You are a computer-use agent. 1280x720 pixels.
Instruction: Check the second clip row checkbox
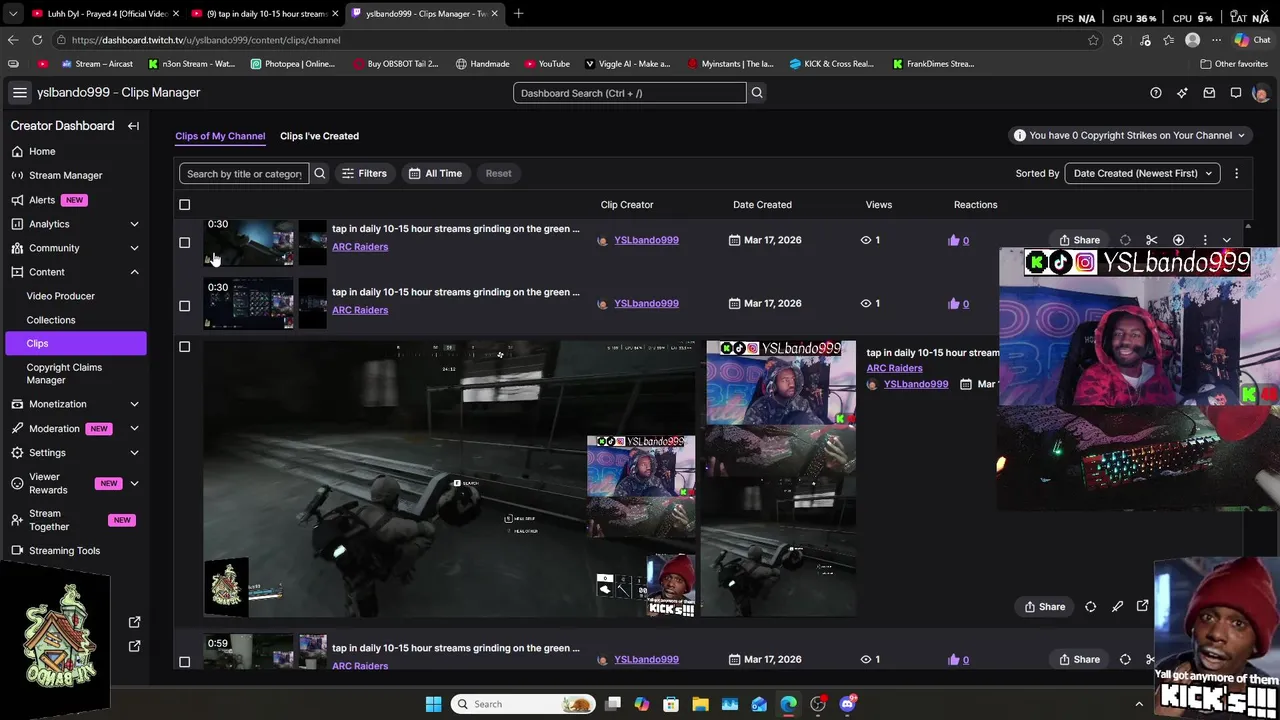[x=184, y=305]
